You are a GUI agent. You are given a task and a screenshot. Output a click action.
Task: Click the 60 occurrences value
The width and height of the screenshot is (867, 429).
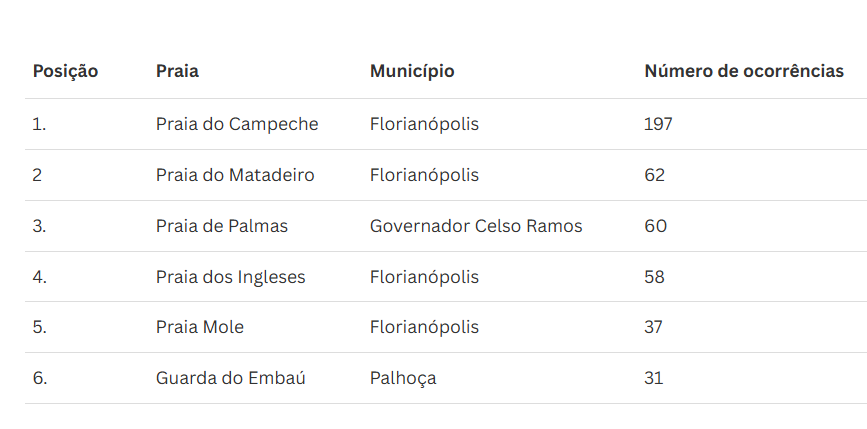pos(655,226)
